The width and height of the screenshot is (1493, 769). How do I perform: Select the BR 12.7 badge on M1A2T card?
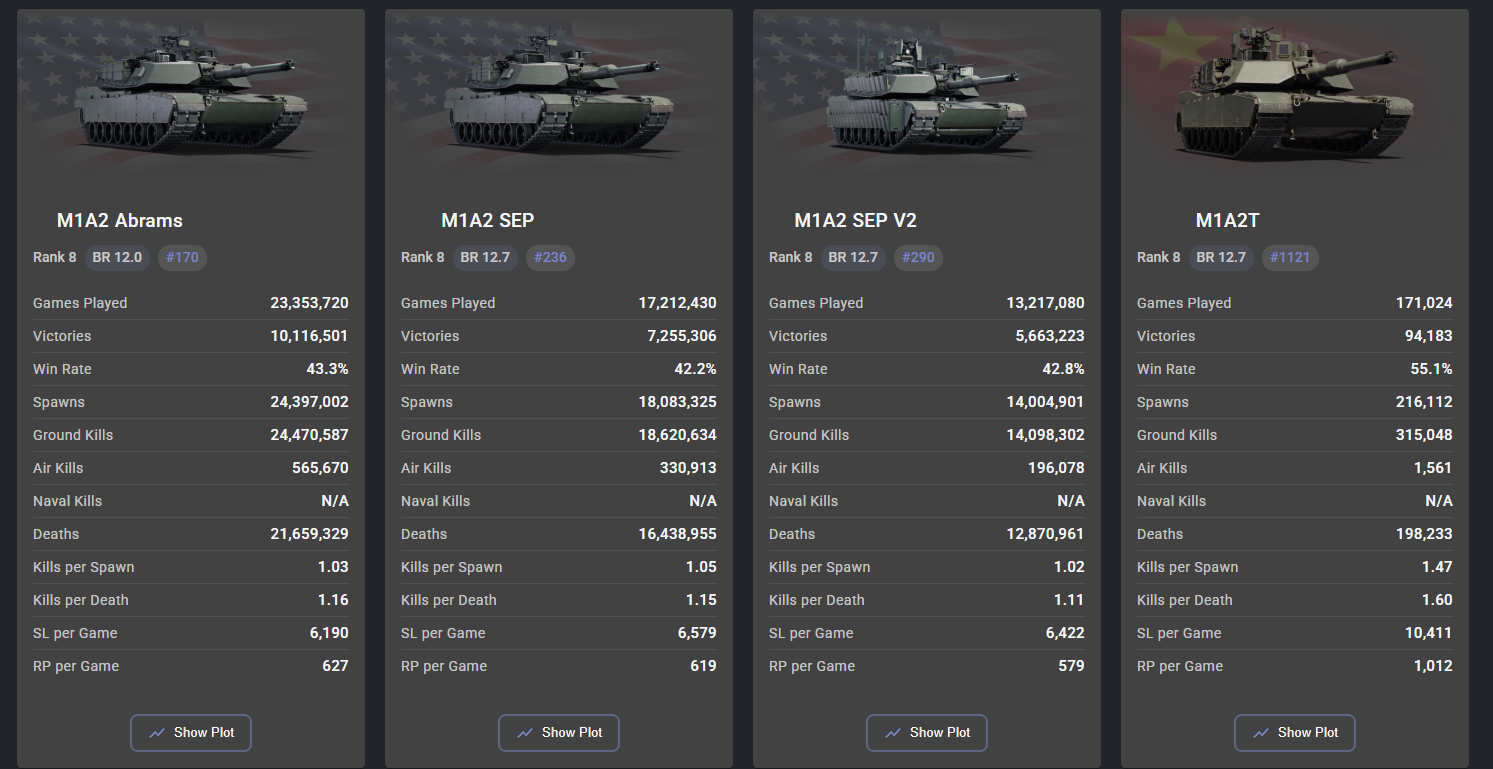click(1221, 258)
